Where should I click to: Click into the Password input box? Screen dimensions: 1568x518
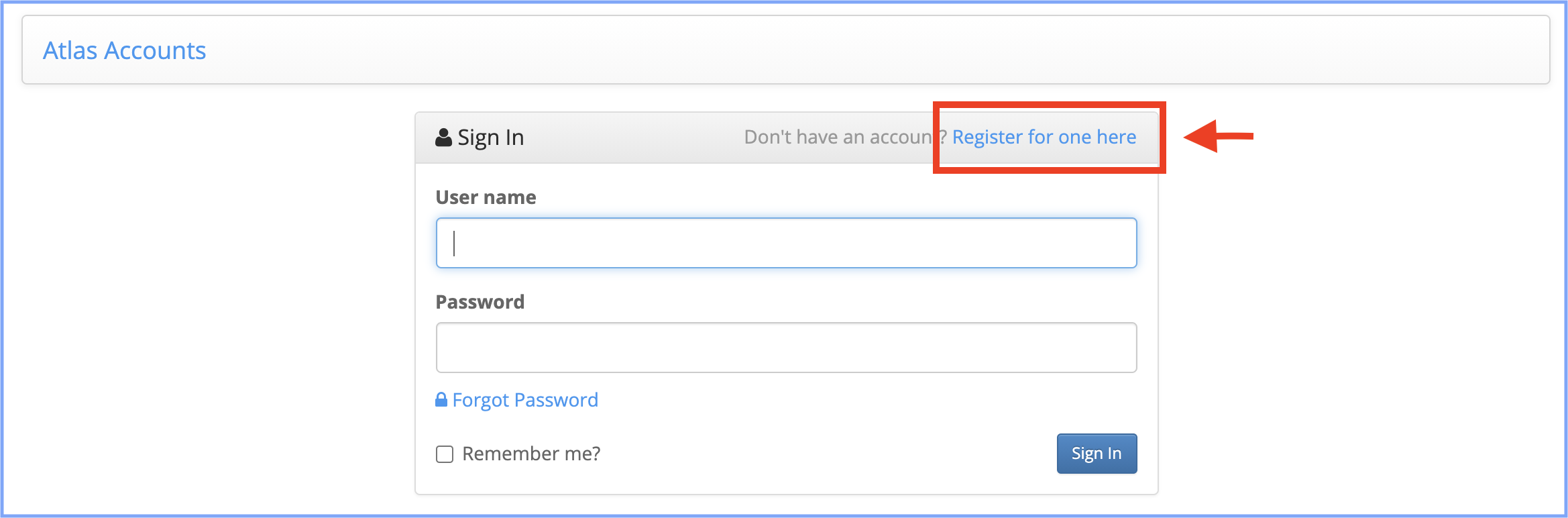(786, 348)
